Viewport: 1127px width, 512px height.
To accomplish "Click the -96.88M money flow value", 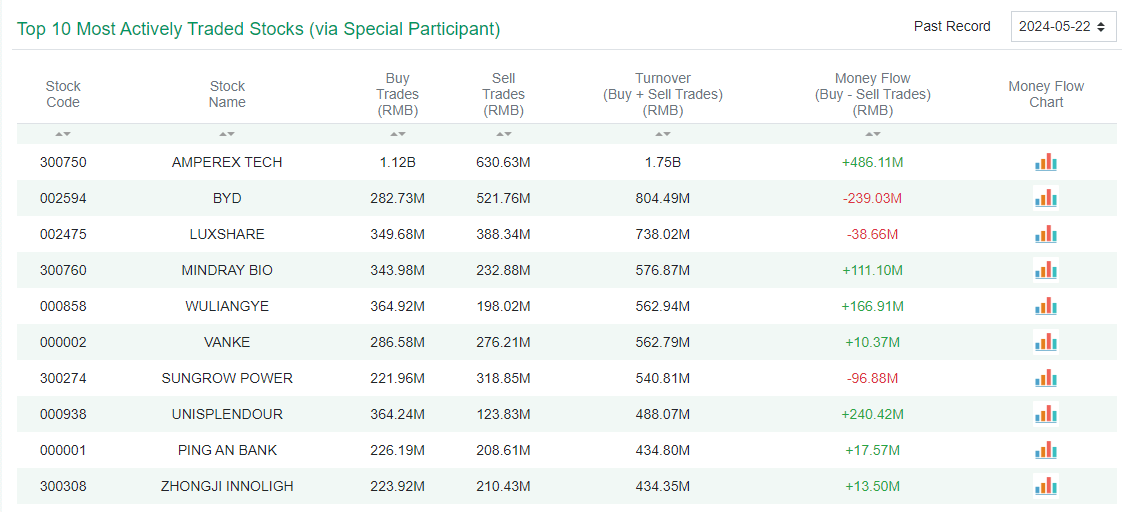I will (873, 378).
